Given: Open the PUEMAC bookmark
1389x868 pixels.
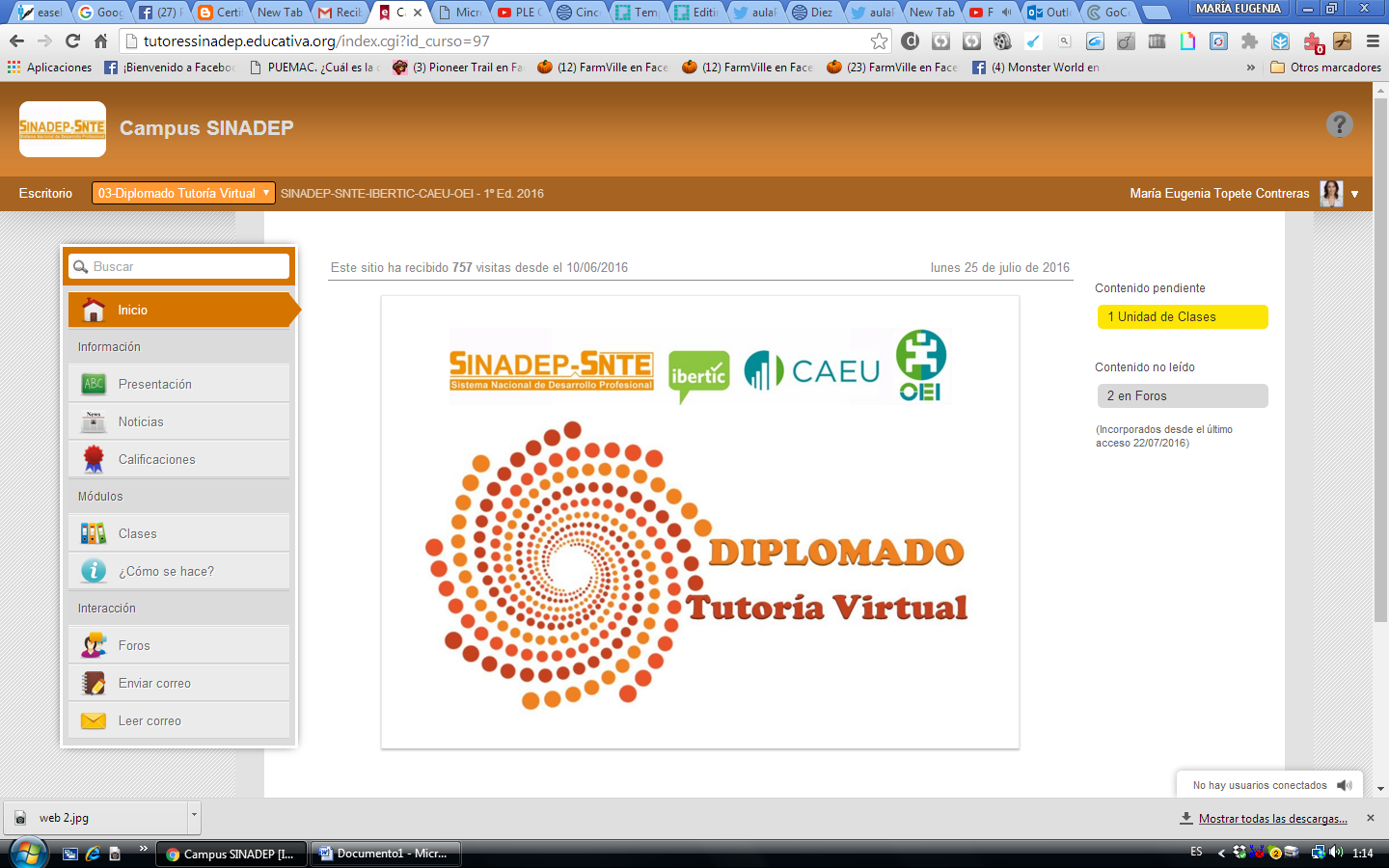Looking at the screenshot, I should point(314,68).
